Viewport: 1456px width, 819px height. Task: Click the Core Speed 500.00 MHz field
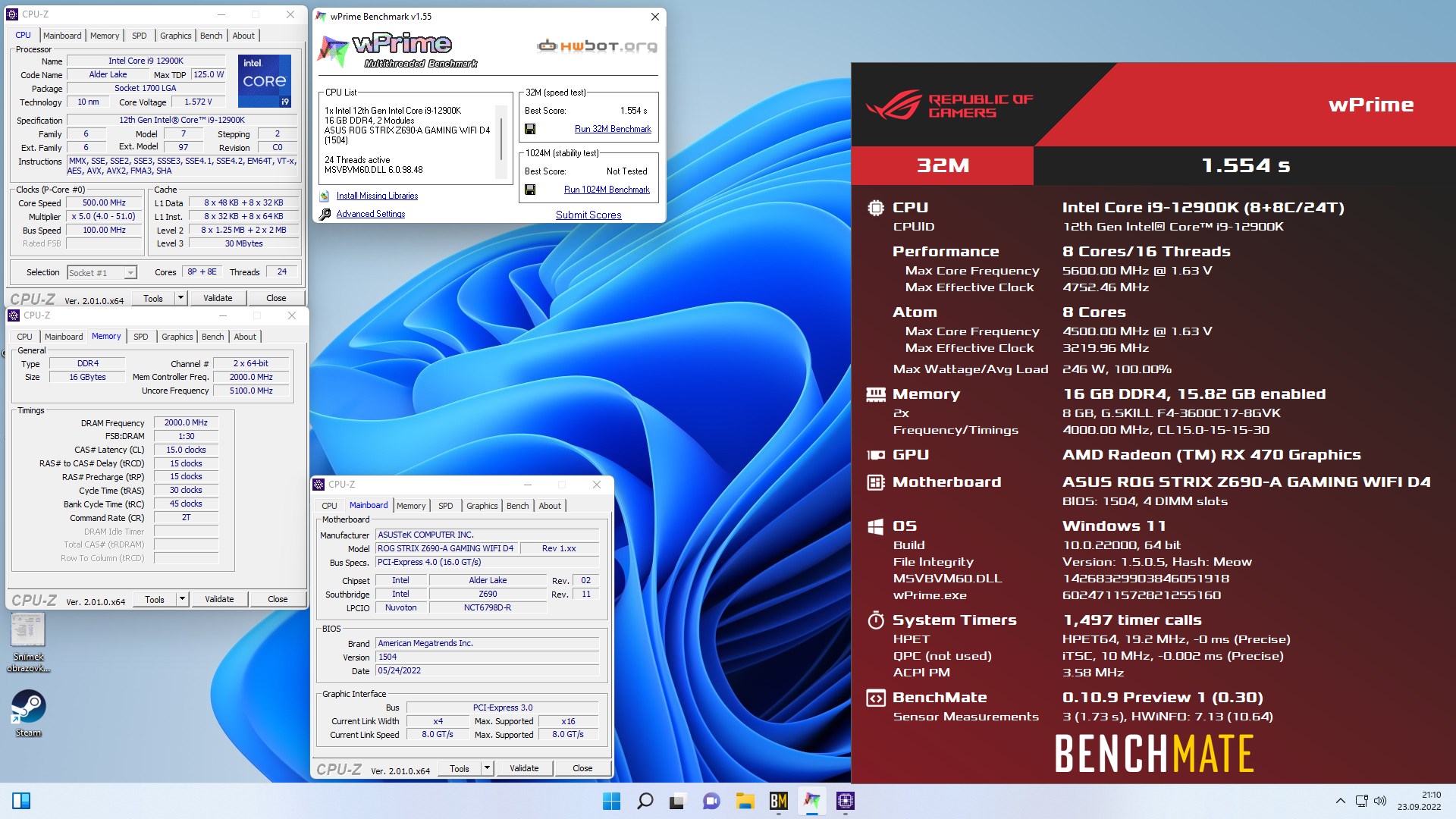[104, 203]
